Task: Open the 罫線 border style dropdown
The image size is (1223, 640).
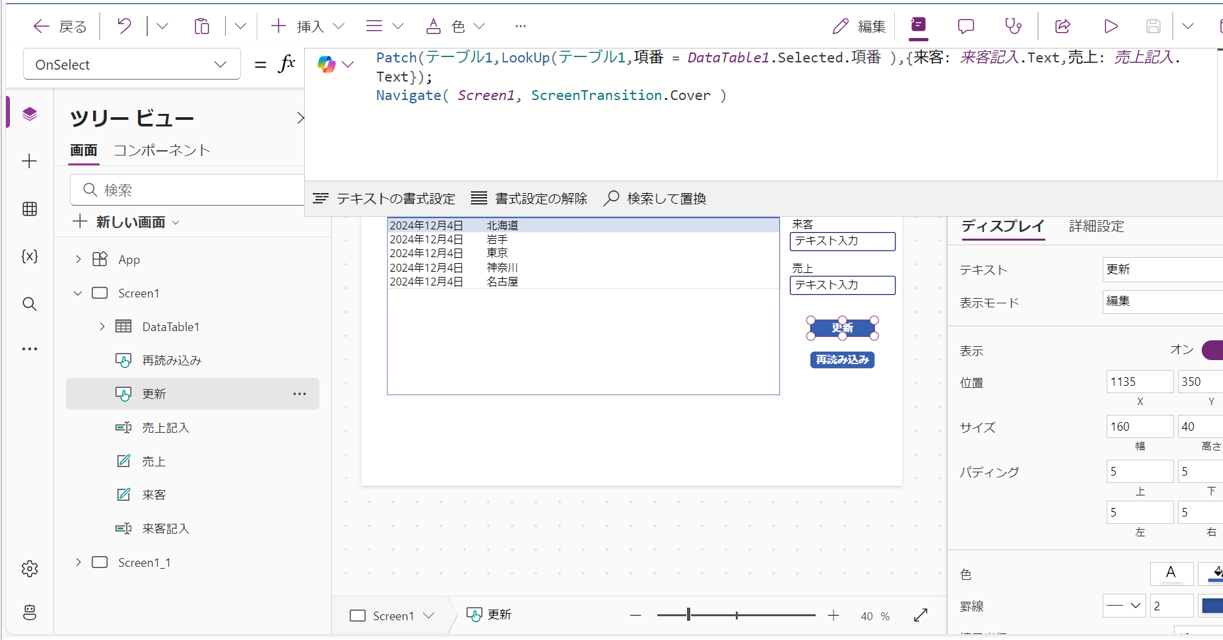Action: pyautogui.click(x=1124, y=606)
